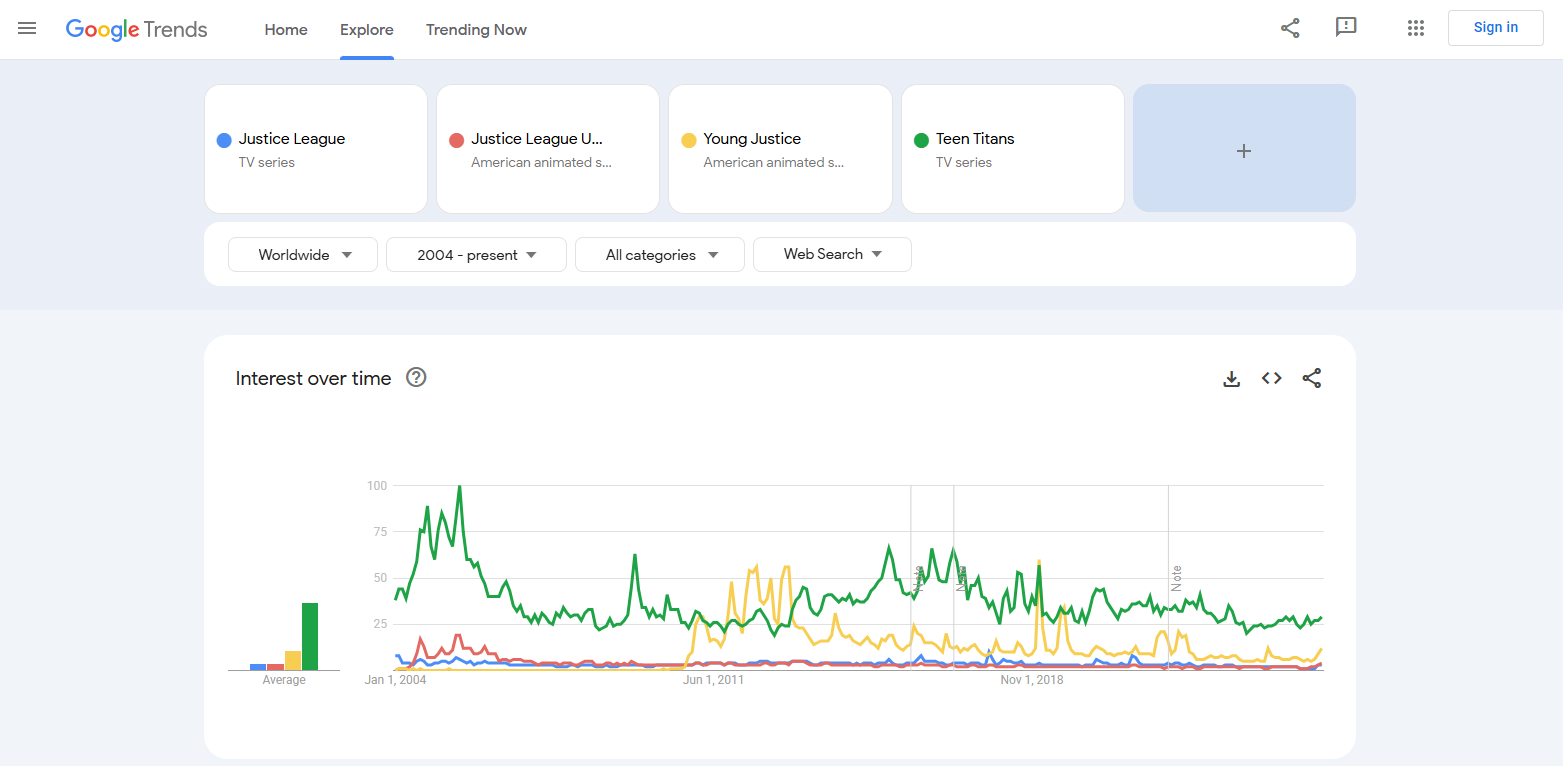The width and height of the screenshot is (1563, 766).
Task: Open the Google apps grid
Action: (x=1415, y=28)
